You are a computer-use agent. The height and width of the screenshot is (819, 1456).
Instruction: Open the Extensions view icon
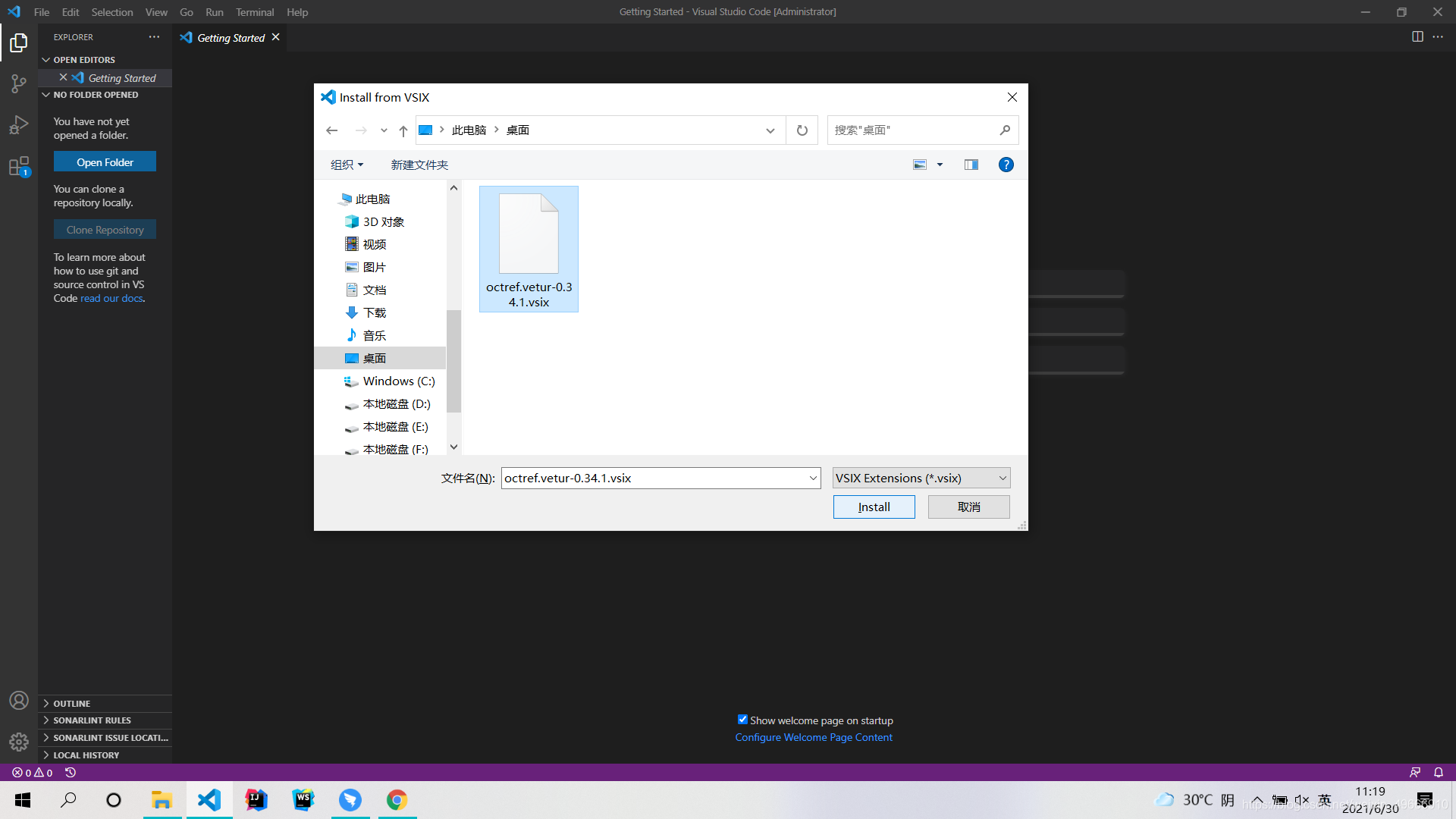[18, 166]
